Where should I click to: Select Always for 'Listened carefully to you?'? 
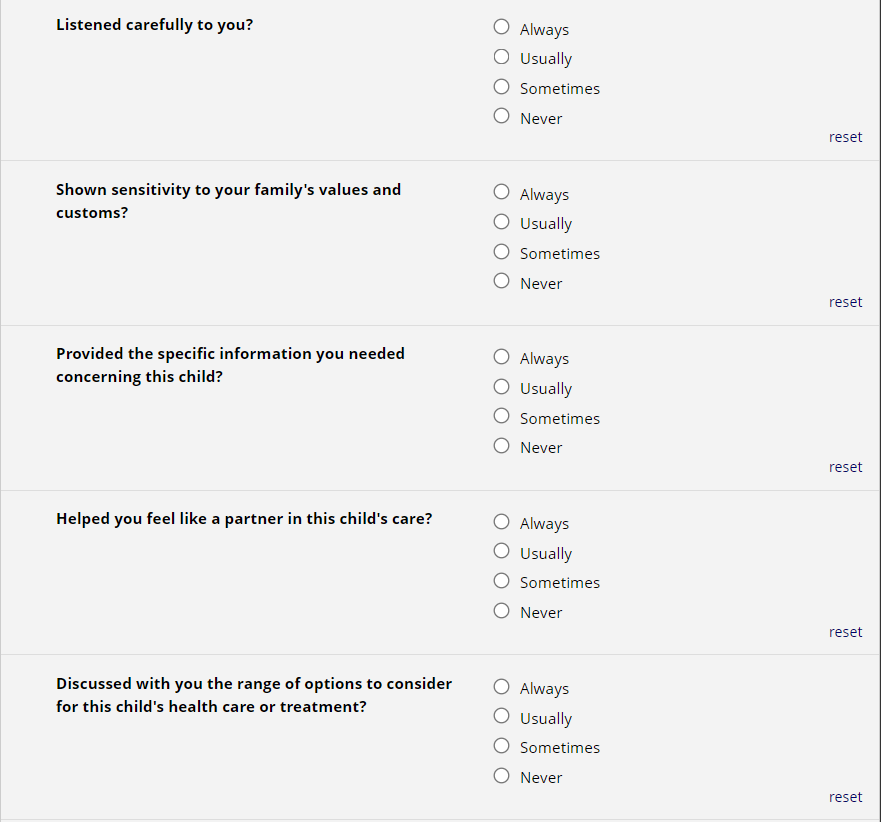(502, 28)
